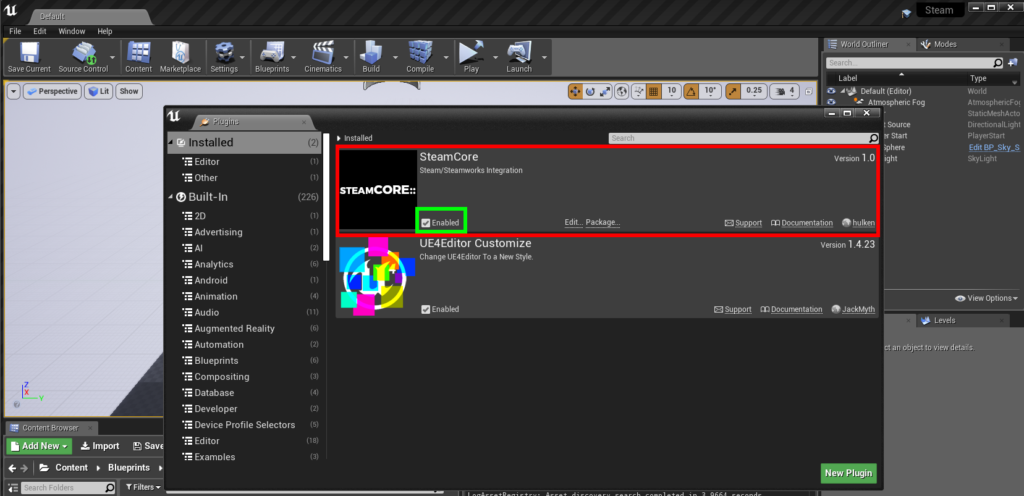Open the rotation snap 10° dropdown

pyautogui.click(x=709, y=91)
